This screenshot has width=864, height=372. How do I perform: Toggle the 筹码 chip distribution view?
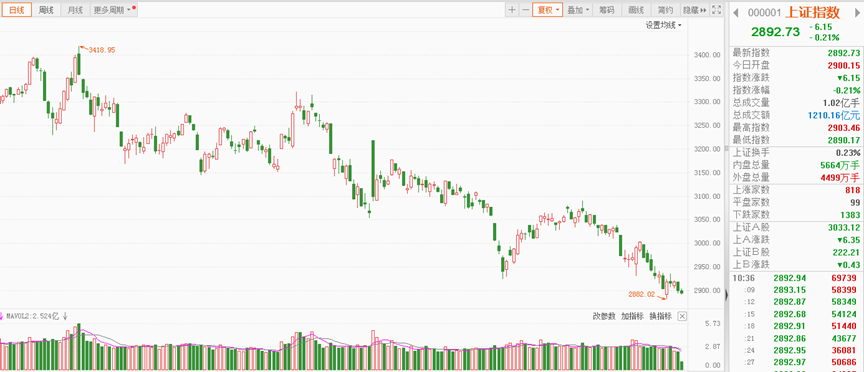click(x=607, y=10)
